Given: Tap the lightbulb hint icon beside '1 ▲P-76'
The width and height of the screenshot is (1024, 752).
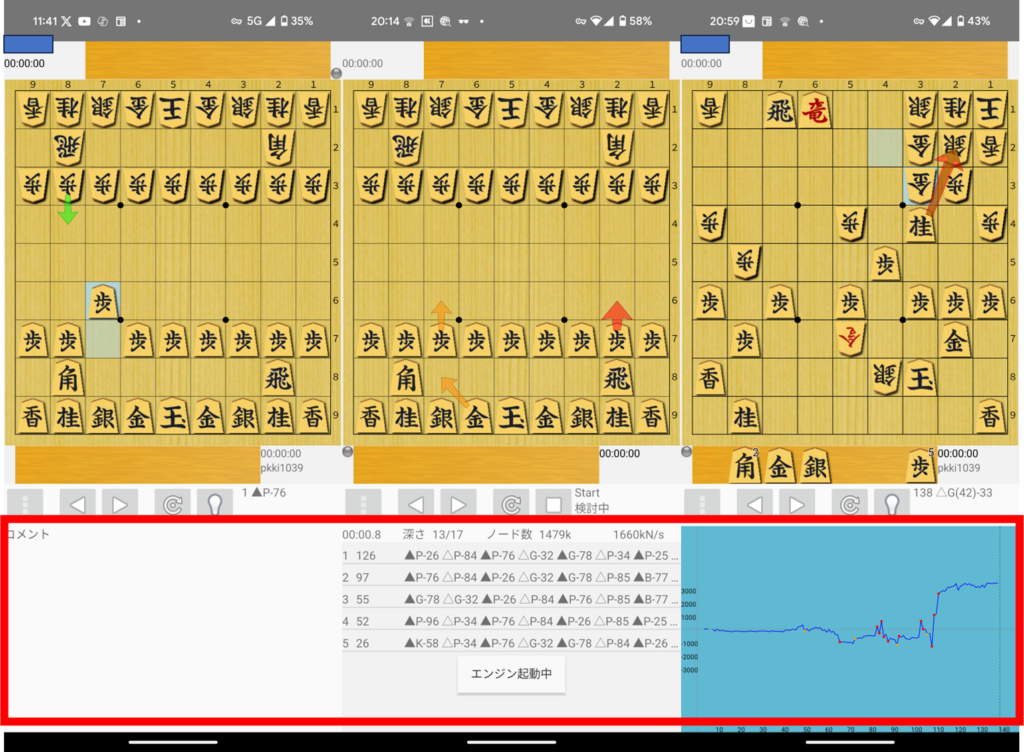Looking at the screenshot, I should (x=216, y=504).
